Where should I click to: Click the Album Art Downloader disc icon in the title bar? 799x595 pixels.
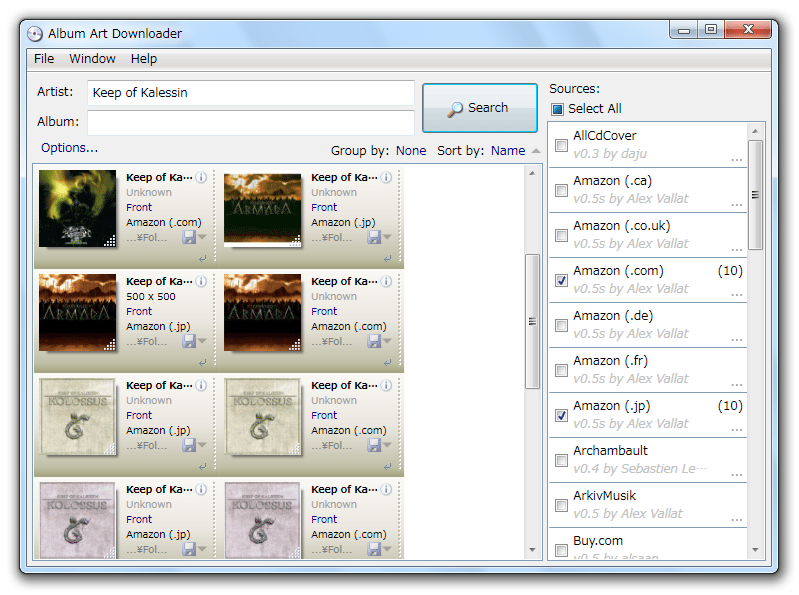(x=35, y=34)
